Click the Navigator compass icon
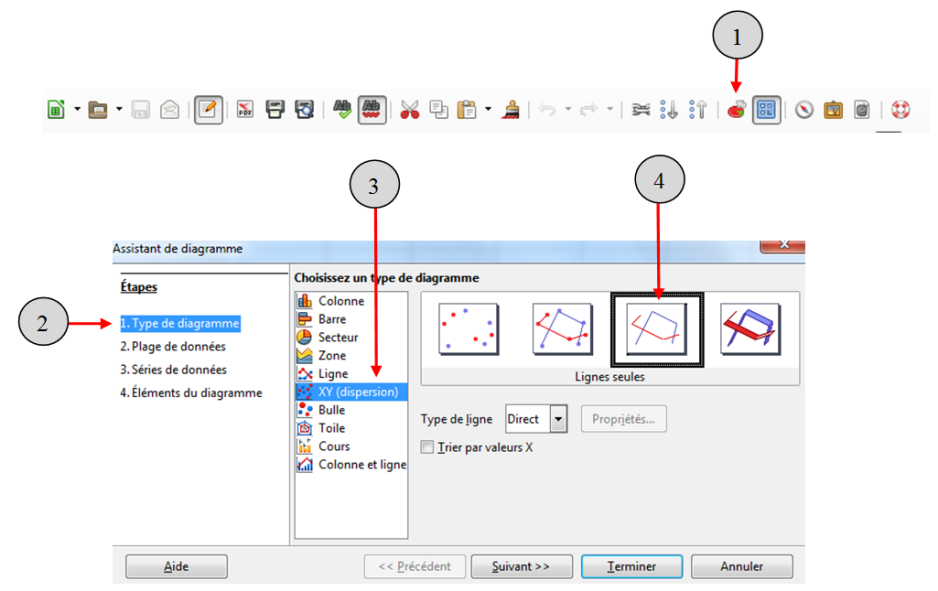Viewport: 938px width, 591px height. (x=804, y=109)
